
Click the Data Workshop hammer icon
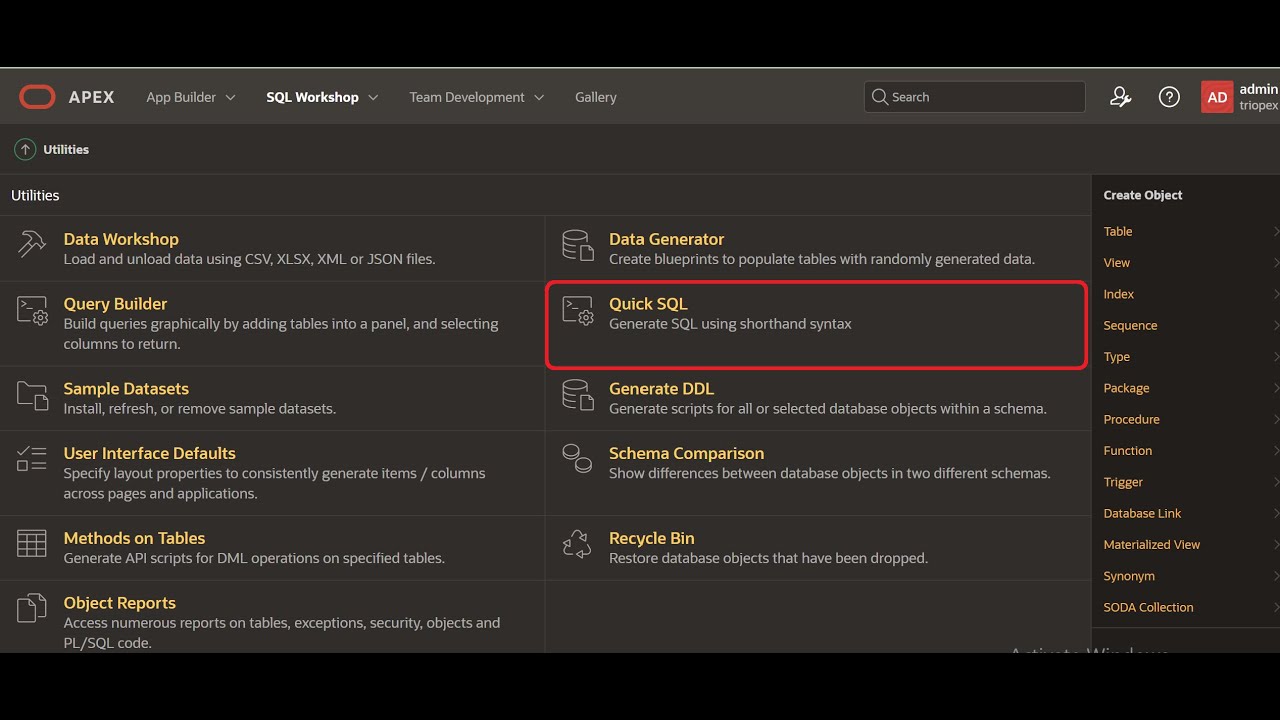pyautogui.click(x=32, y=245)
